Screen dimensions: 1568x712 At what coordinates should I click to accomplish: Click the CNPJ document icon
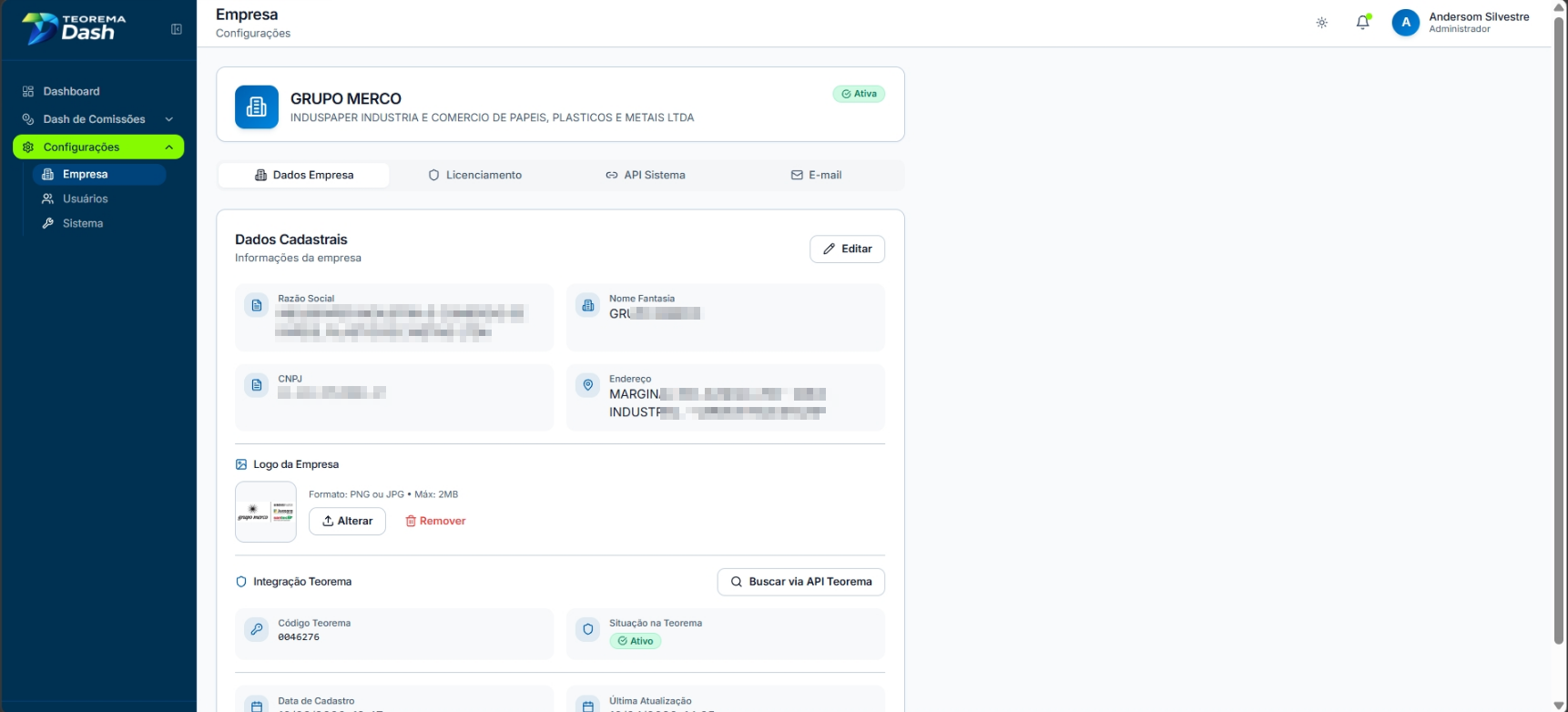(257, 385)
